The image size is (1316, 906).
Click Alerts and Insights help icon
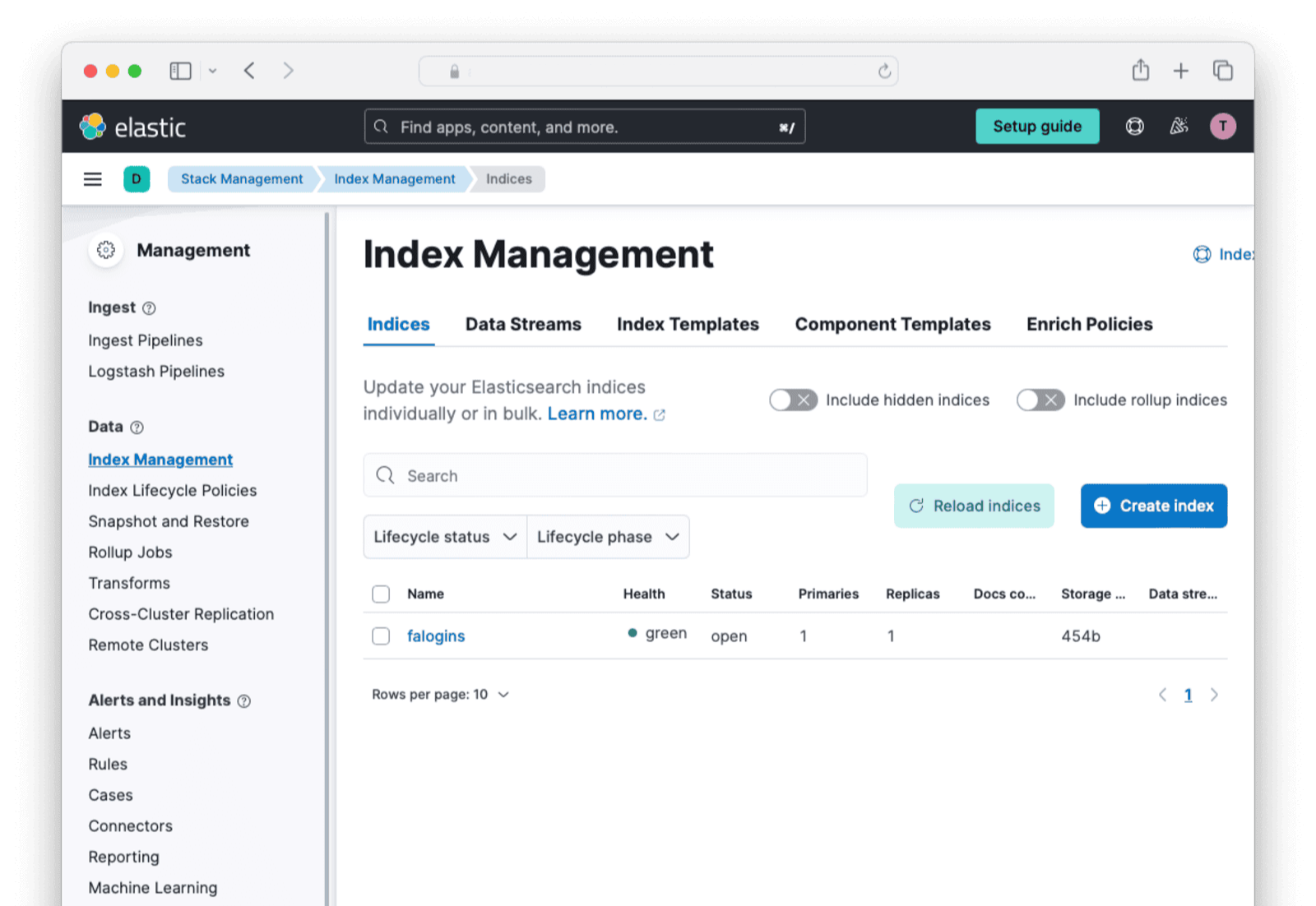pos(244,701)
